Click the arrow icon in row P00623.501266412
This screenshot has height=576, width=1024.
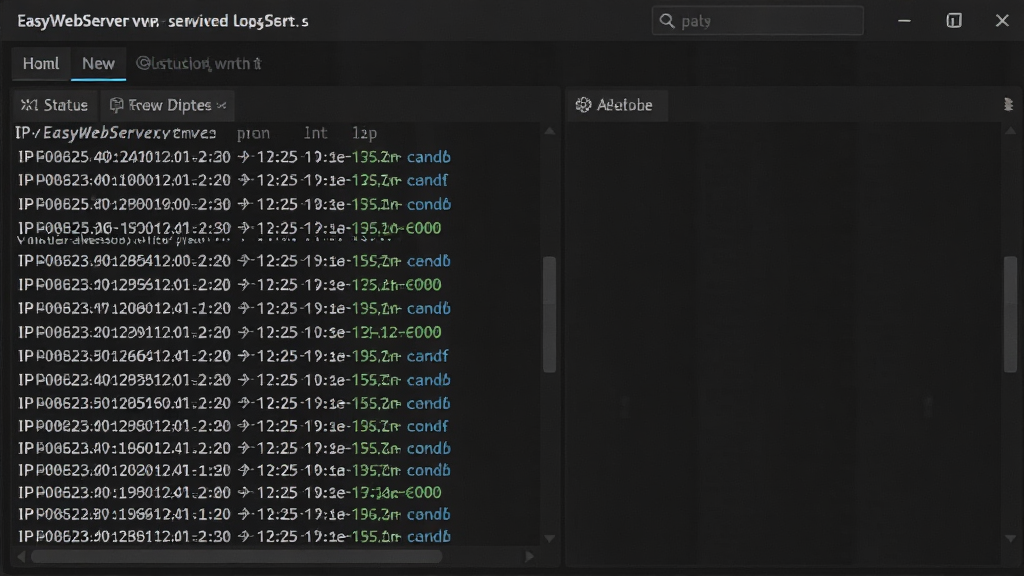244,356
